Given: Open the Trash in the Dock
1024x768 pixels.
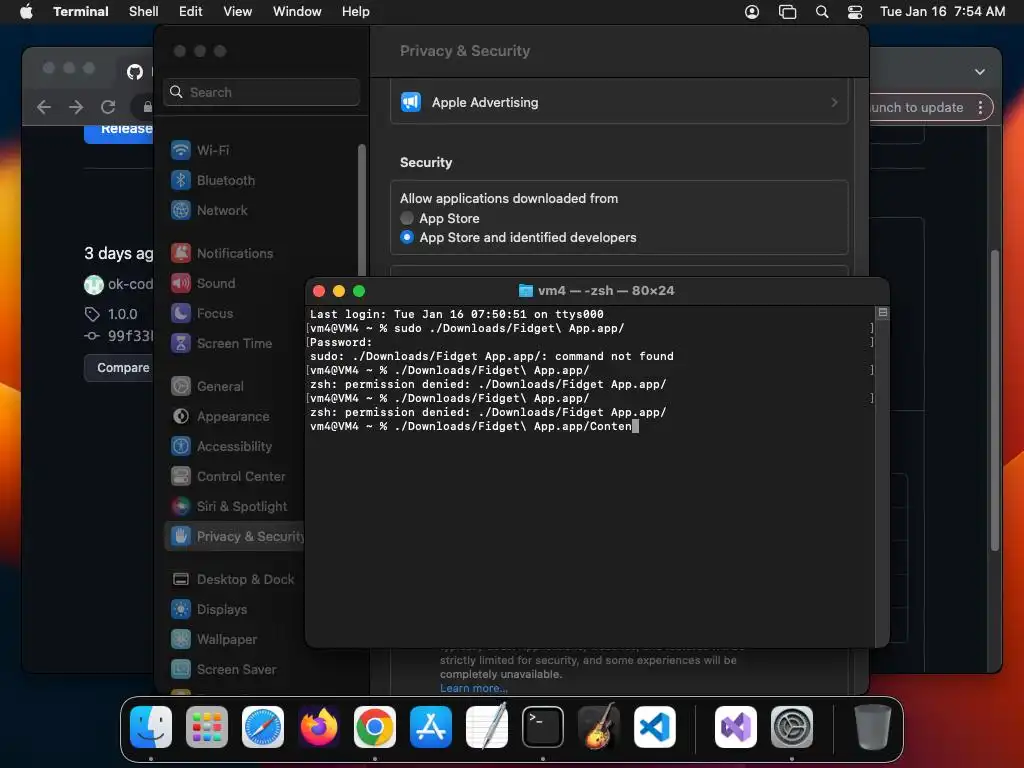Looking at the screenshot, I should [x=872, y=726].
